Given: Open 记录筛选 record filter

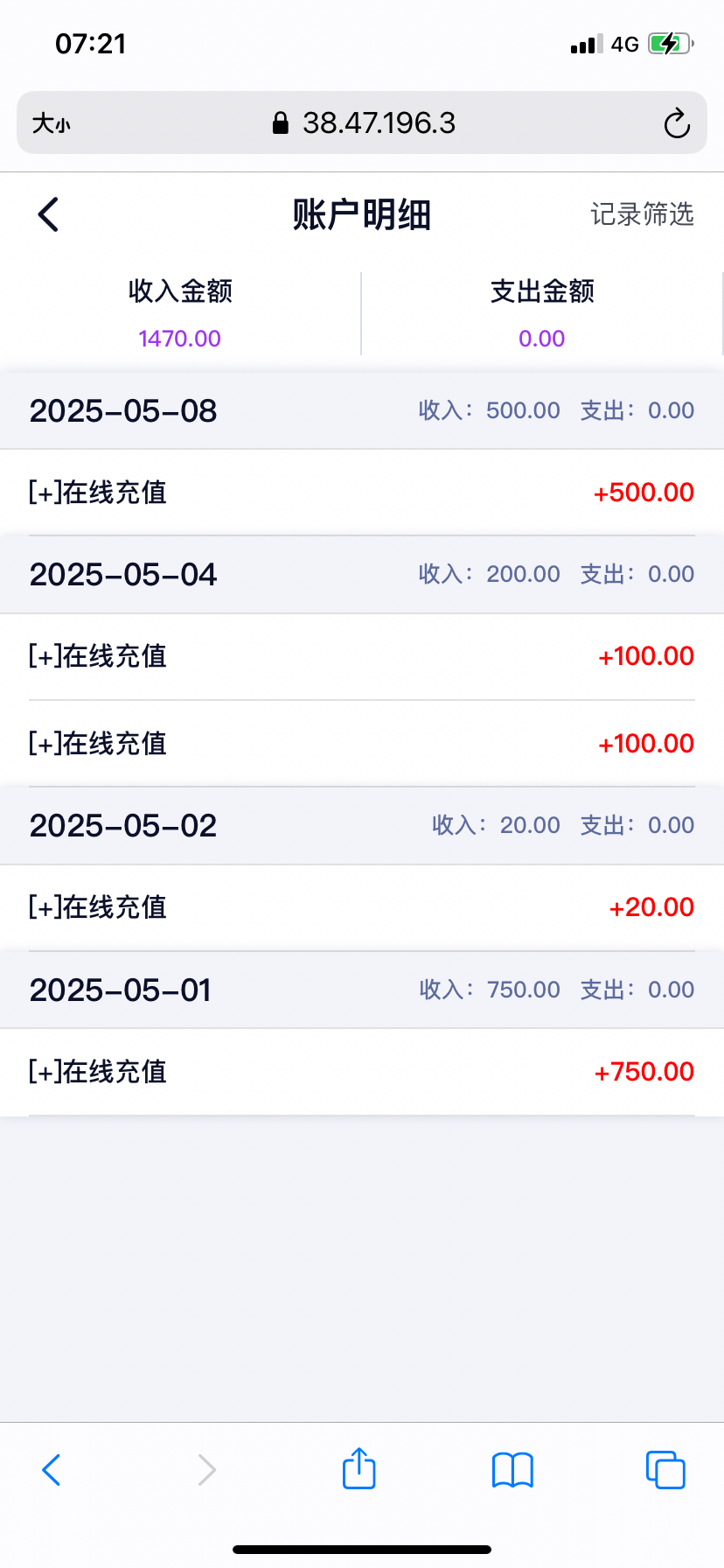Looking at the screenshot, I should tap(642, 214).
